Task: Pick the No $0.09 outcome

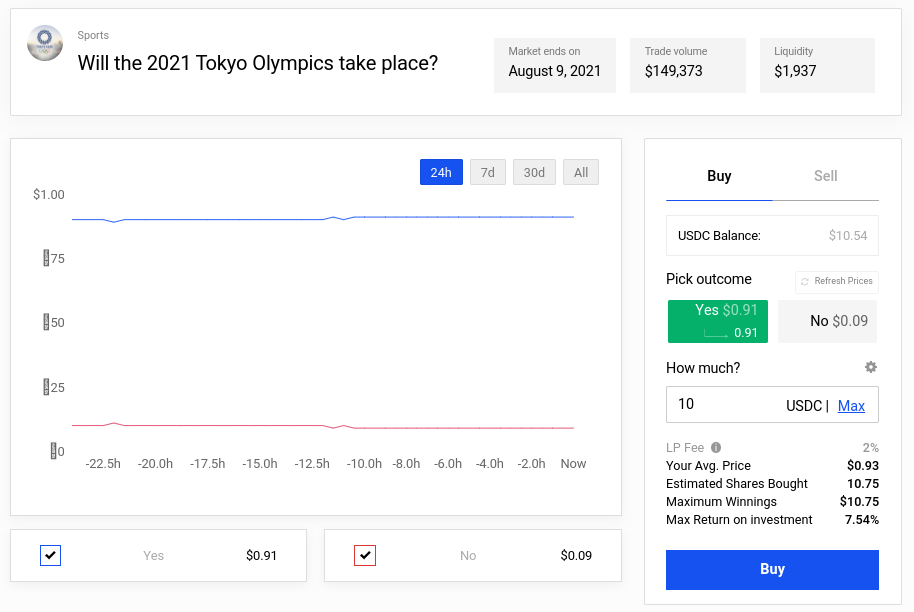Action: pos(827,321)
